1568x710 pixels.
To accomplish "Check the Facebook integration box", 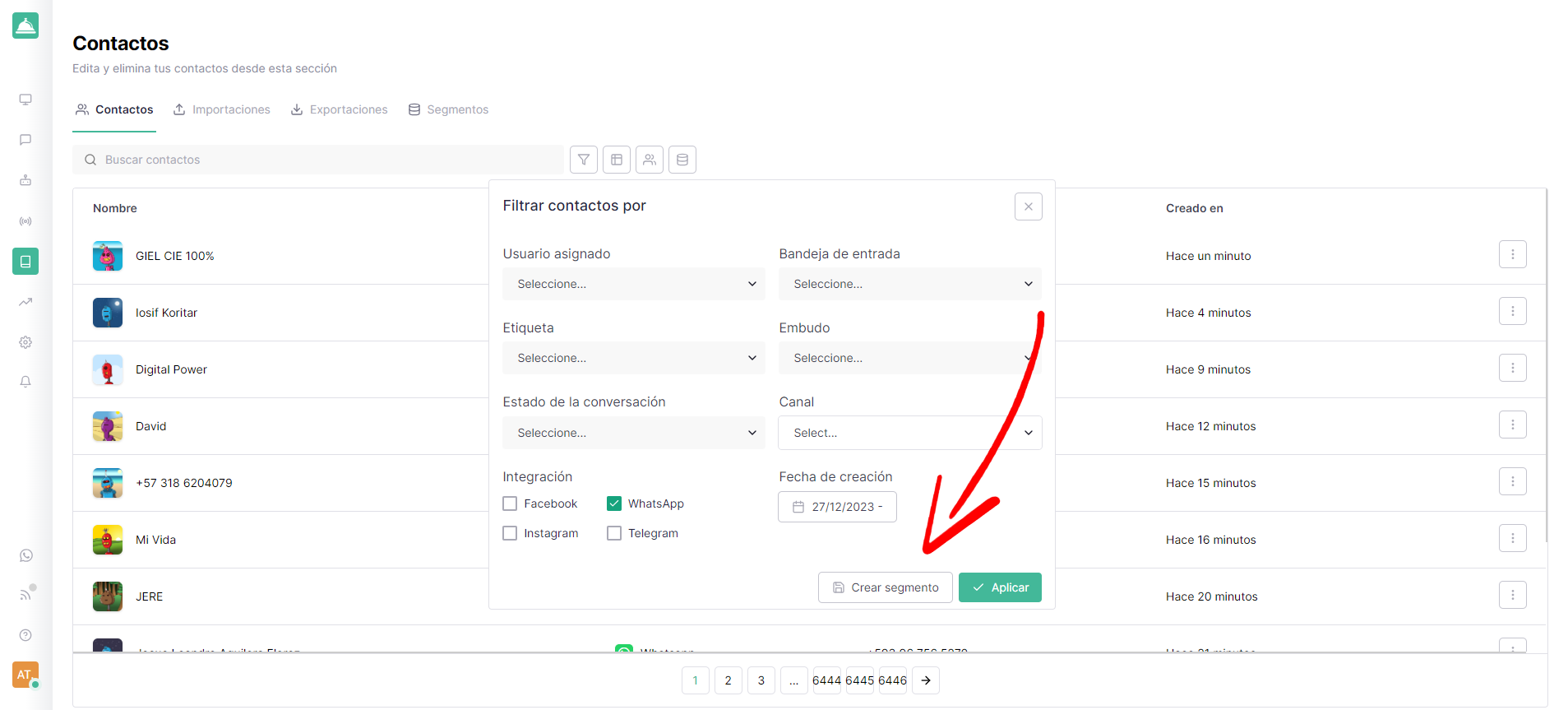I will pyautogui.click(x=510, y=503).
